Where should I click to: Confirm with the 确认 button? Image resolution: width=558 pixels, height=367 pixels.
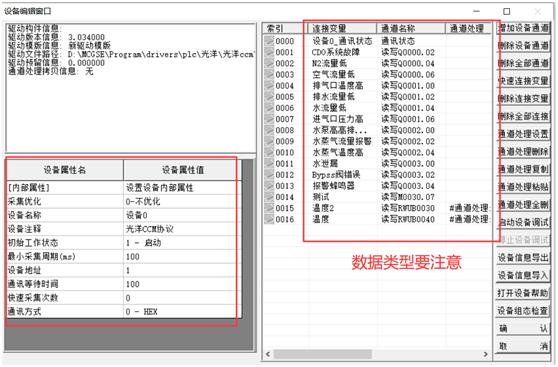(523, 329)
